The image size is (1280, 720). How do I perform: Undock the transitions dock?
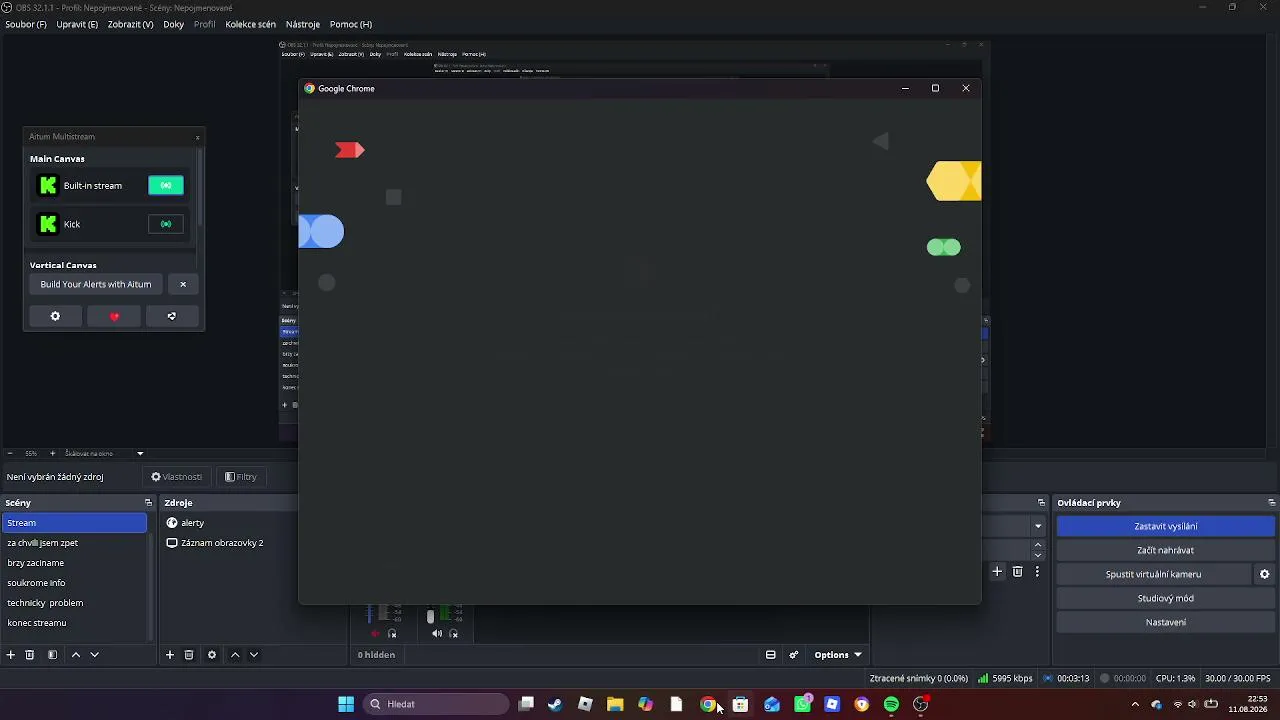(x=1041, y=503)
